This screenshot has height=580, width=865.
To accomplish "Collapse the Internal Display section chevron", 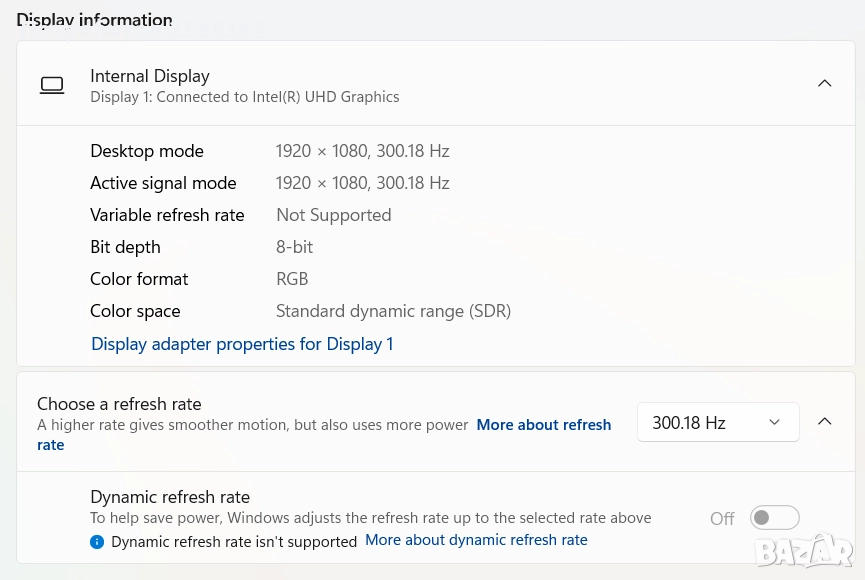I will click(x=824, y=84).
